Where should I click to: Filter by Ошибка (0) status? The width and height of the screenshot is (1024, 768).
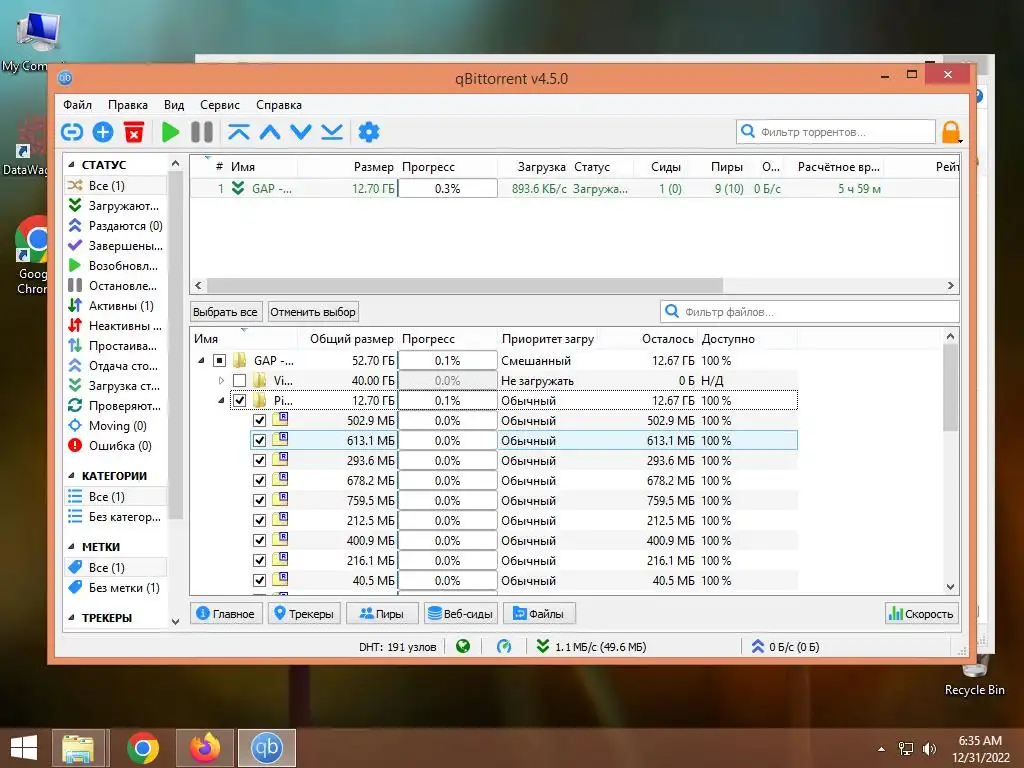[115, 445]
